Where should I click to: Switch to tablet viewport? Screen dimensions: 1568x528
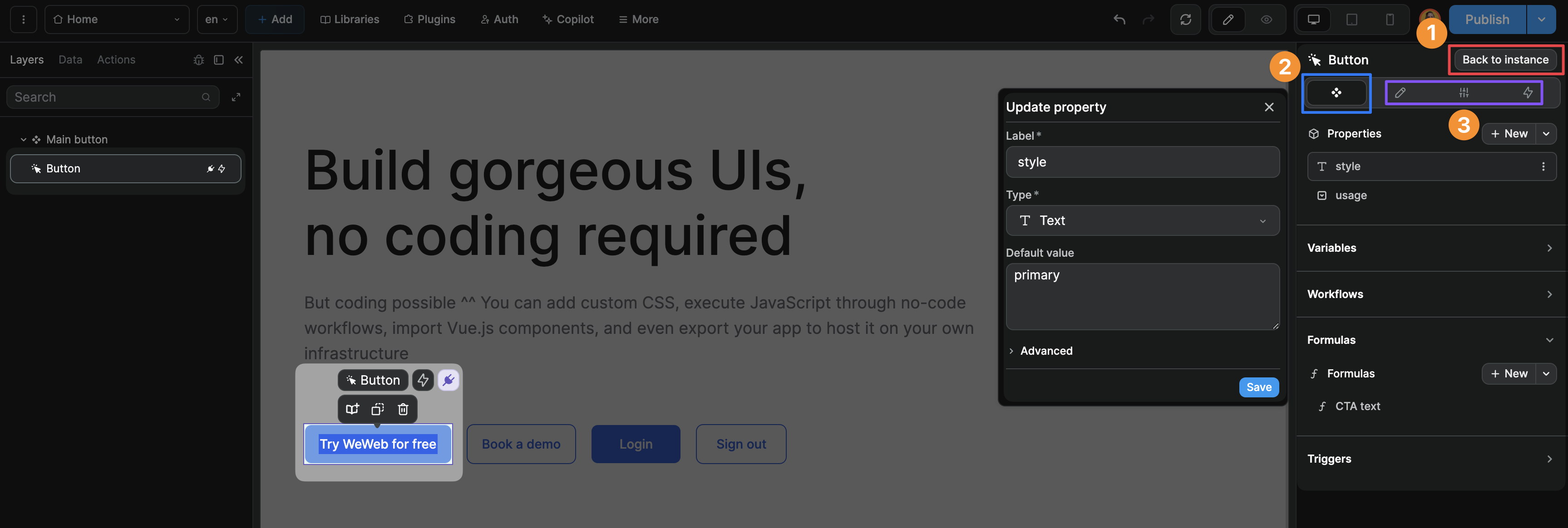[x=1351, y=20]
